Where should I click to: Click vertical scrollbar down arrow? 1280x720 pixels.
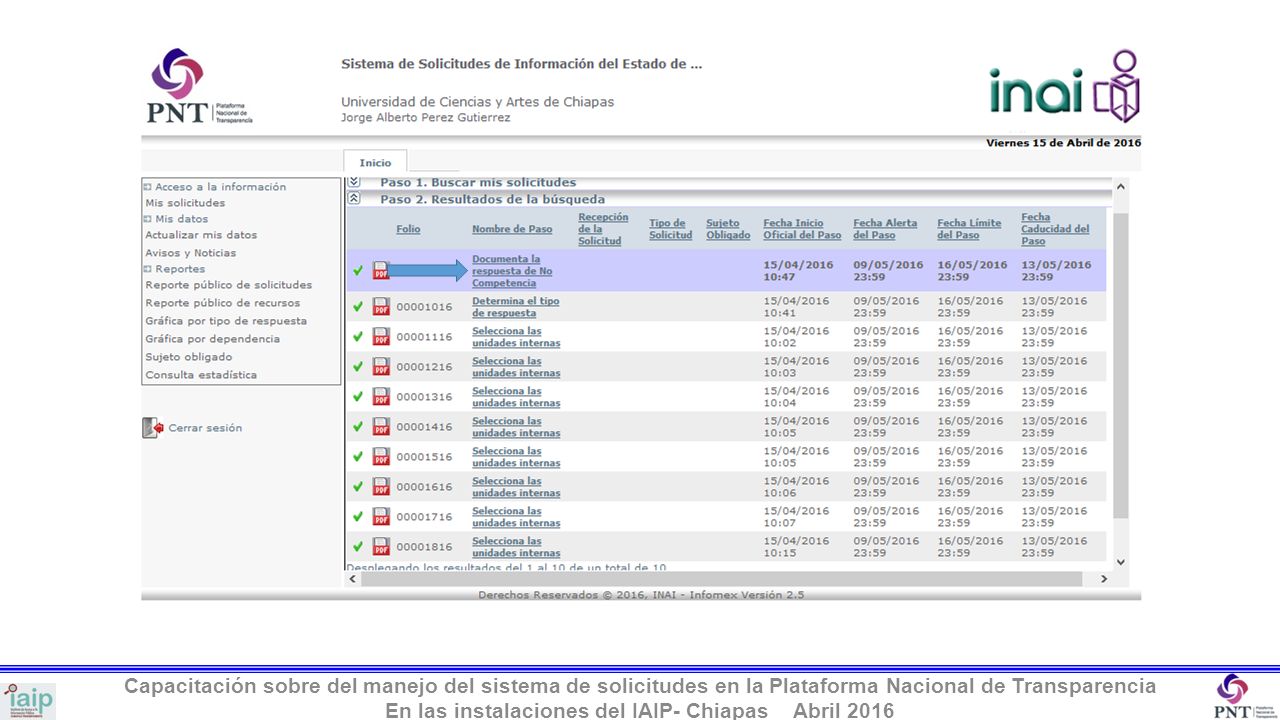pos(1120,562)
